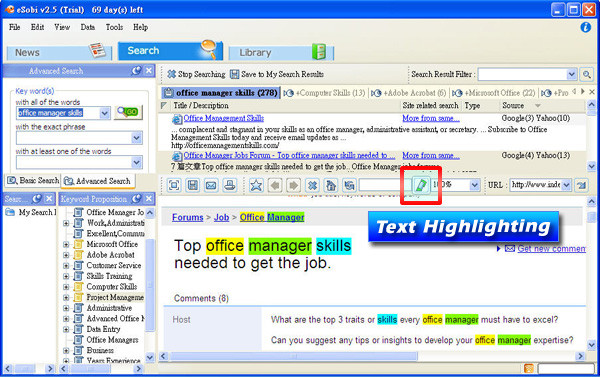Open the View menu

pyautogui.click(x=62, y=27)
